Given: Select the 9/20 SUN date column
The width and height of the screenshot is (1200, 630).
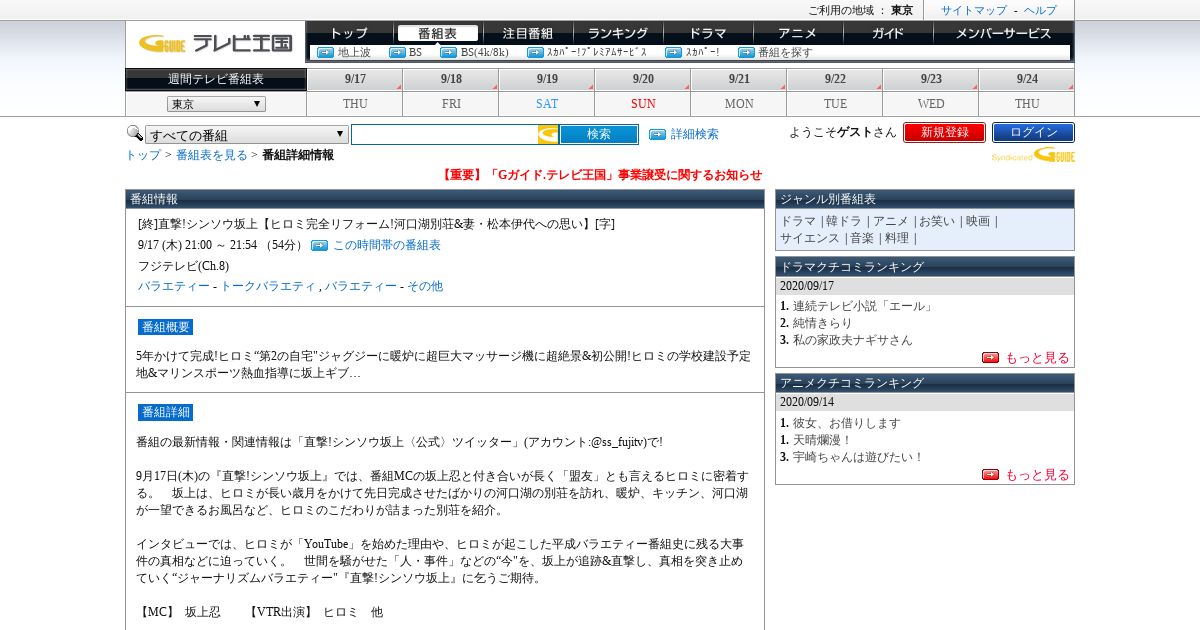Looking at the screenshot, I should tap(643, 92).
